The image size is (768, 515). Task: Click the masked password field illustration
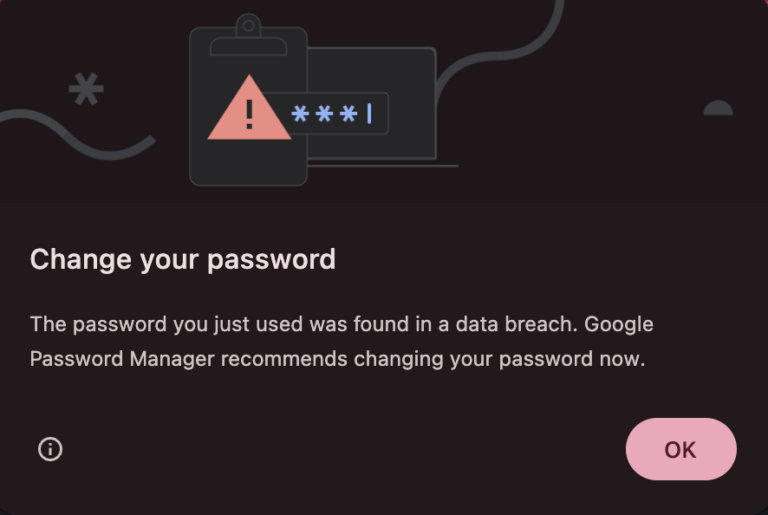[x=336, y=114]
